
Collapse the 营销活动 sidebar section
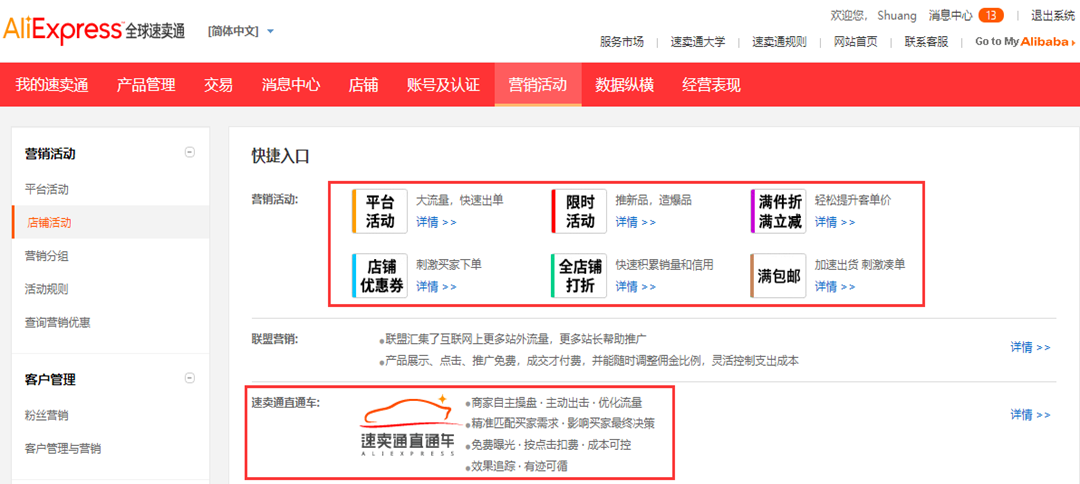click(x=190, y=153)
